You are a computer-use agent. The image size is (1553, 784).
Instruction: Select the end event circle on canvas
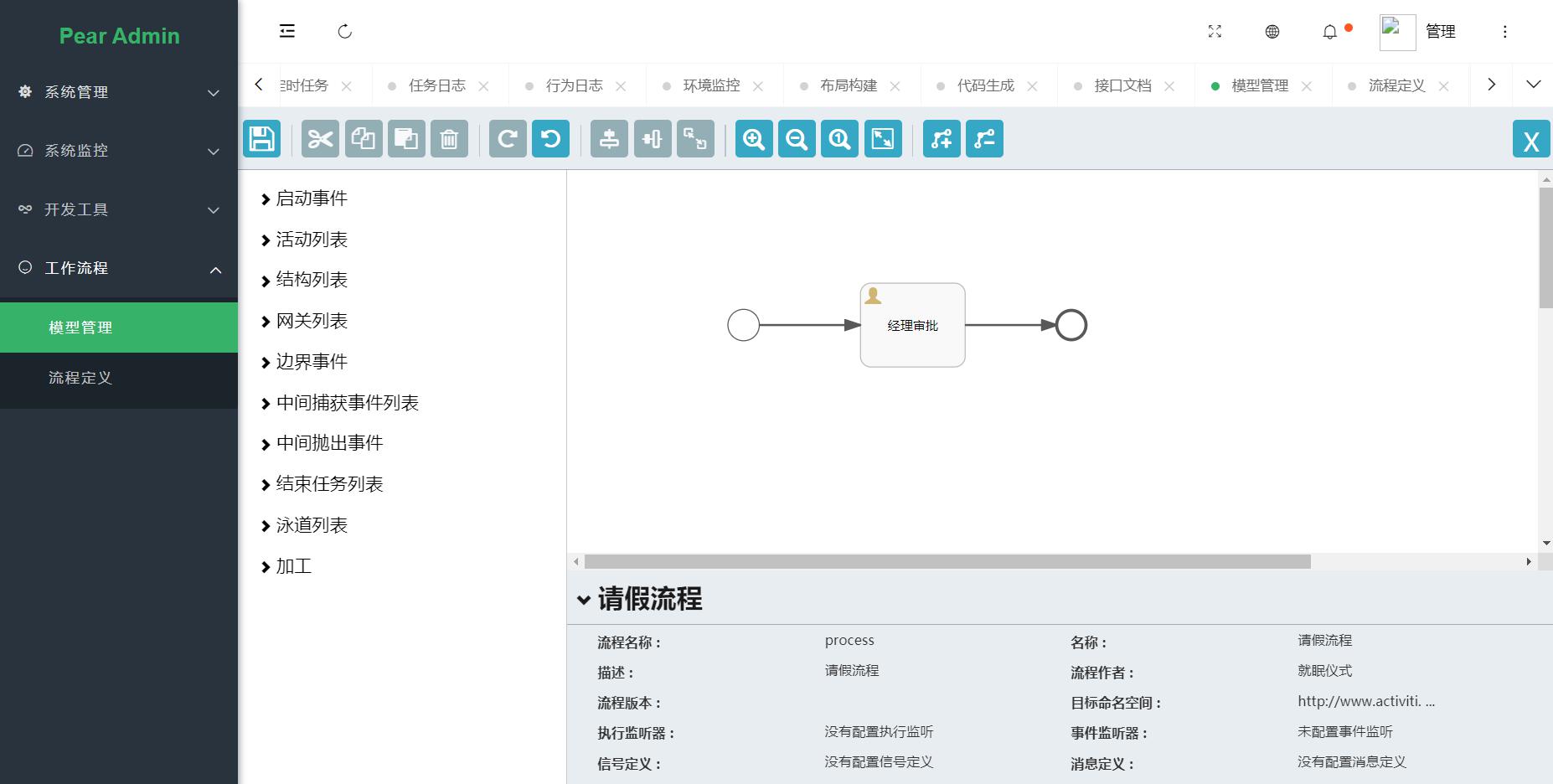point(1071,325)
